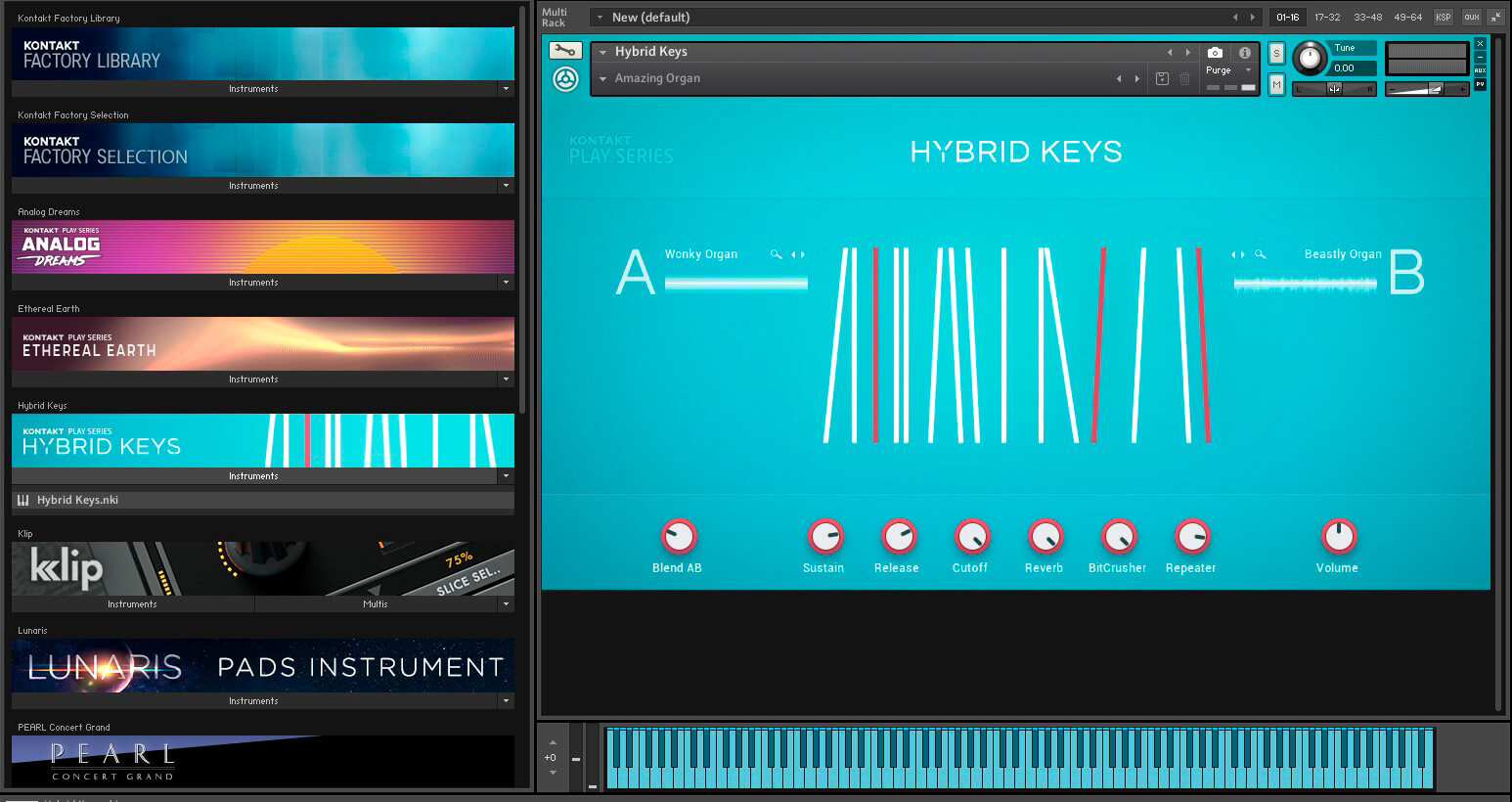Switch to rack page 01-16
Image resolution: width=1512 pixels, height=802 pixels.
pos(1287,17)
